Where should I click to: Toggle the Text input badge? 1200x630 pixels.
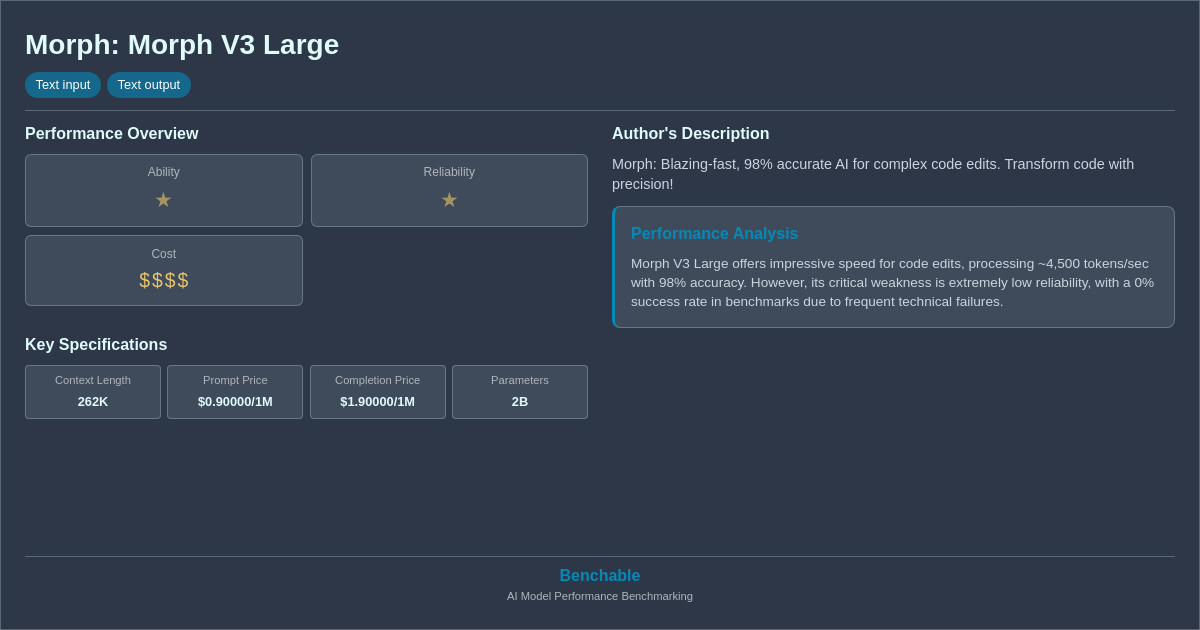[x=63, y=85]
